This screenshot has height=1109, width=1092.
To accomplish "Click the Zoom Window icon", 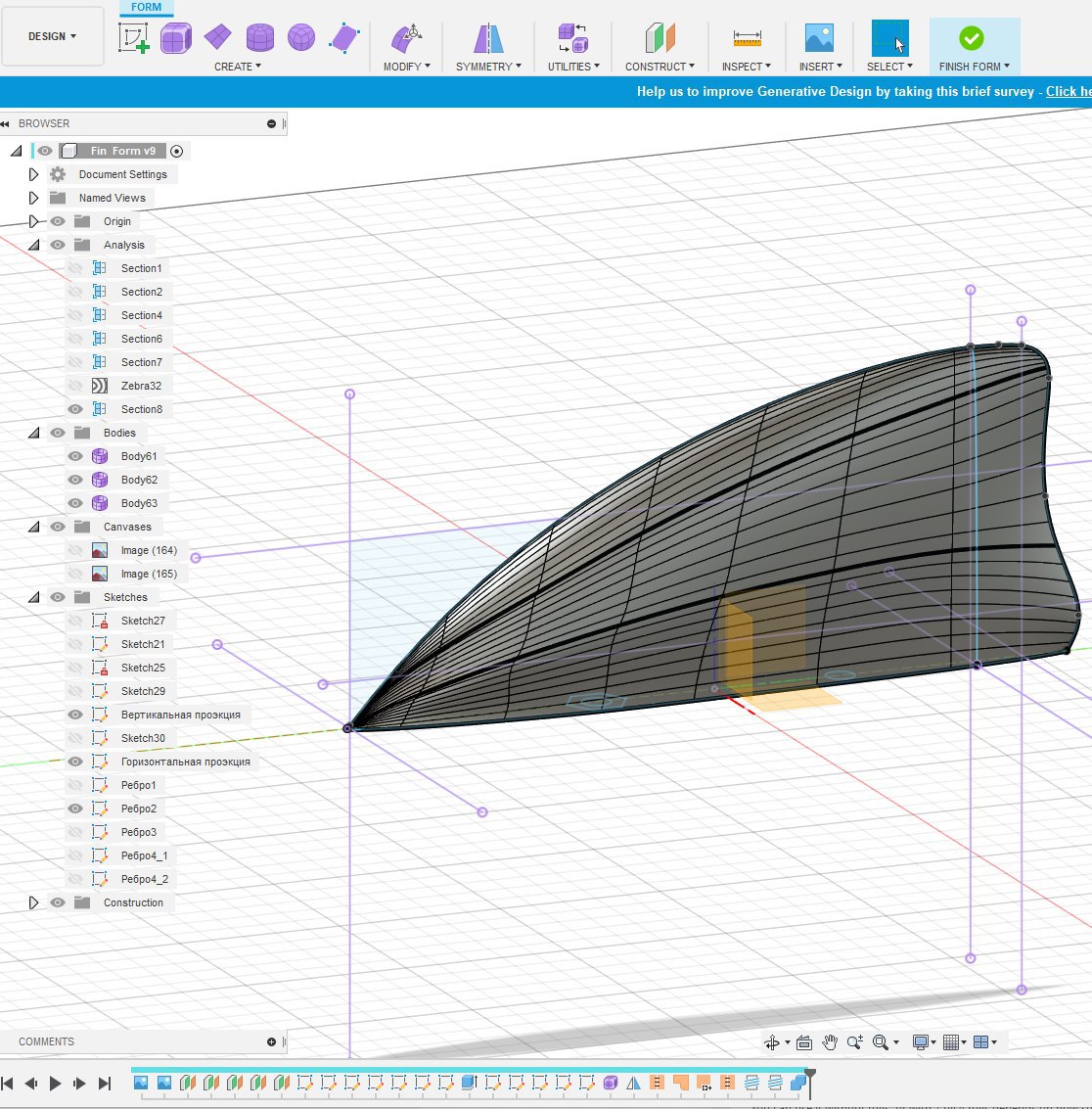I will point(854,1041).
